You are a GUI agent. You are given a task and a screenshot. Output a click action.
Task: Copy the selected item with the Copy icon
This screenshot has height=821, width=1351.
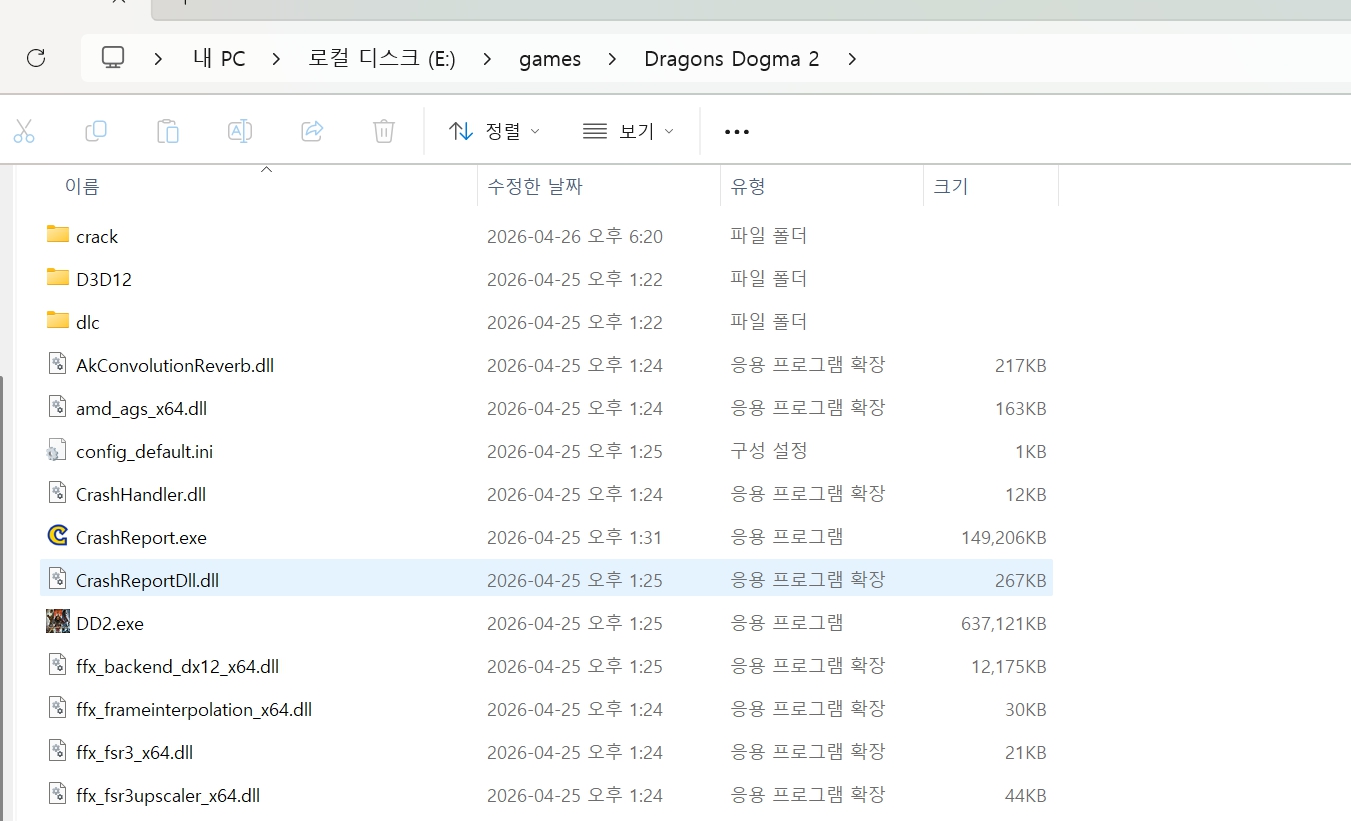pyautogui.click(x=96, y=131)
